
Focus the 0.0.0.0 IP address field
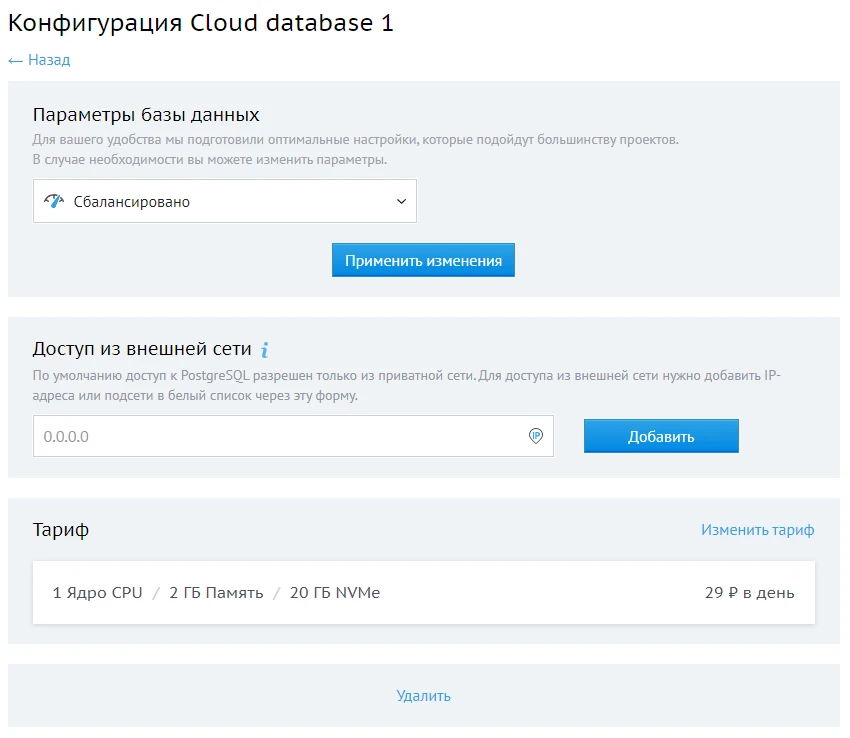point(280,436)
